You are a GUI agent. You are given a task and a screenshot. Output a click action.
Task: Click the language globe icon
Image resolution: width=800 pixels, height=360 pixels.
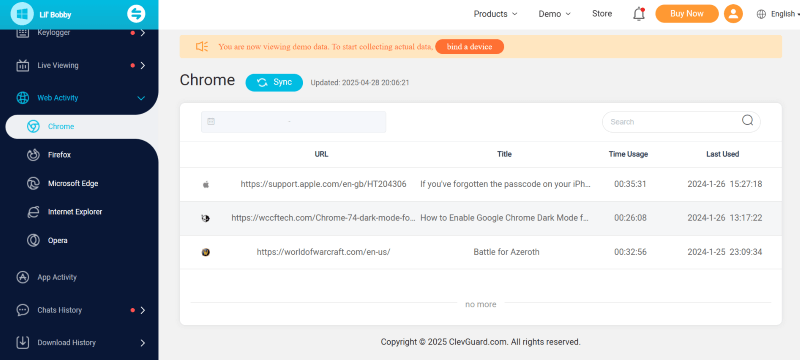point(761,14)
